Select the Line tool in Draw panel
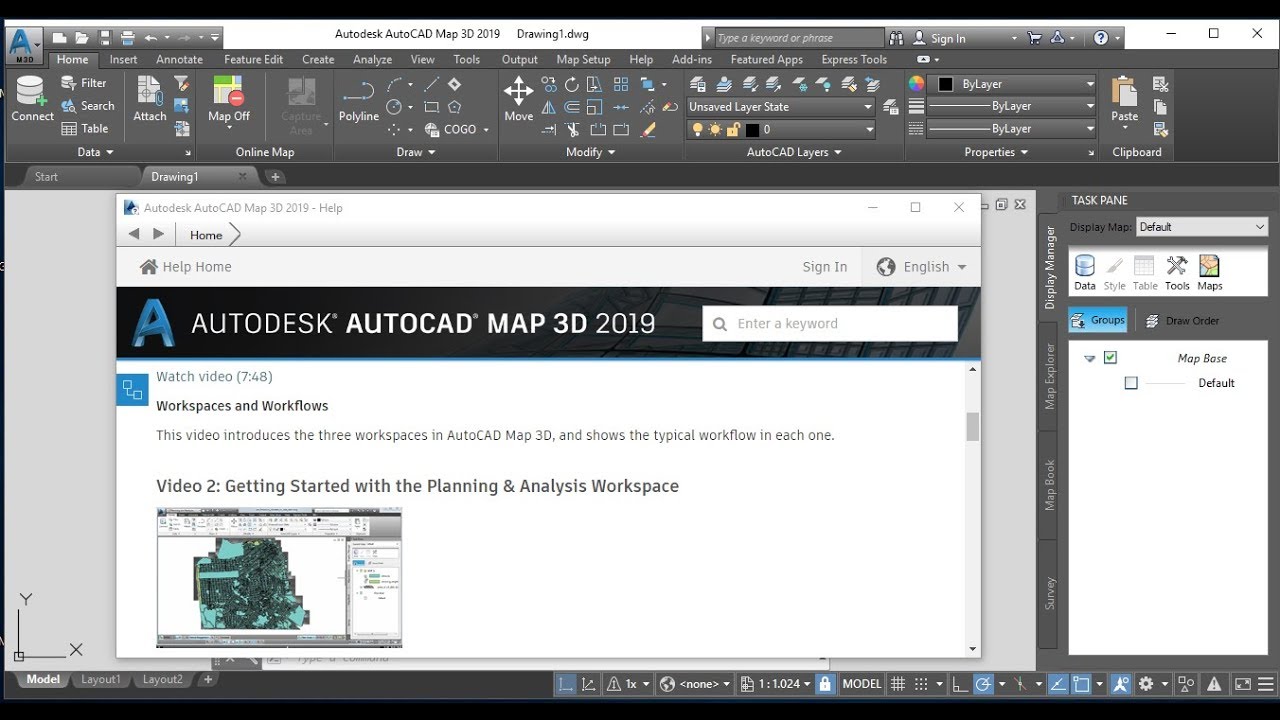This screenshot has height=720, width=1280. [431, 84]
